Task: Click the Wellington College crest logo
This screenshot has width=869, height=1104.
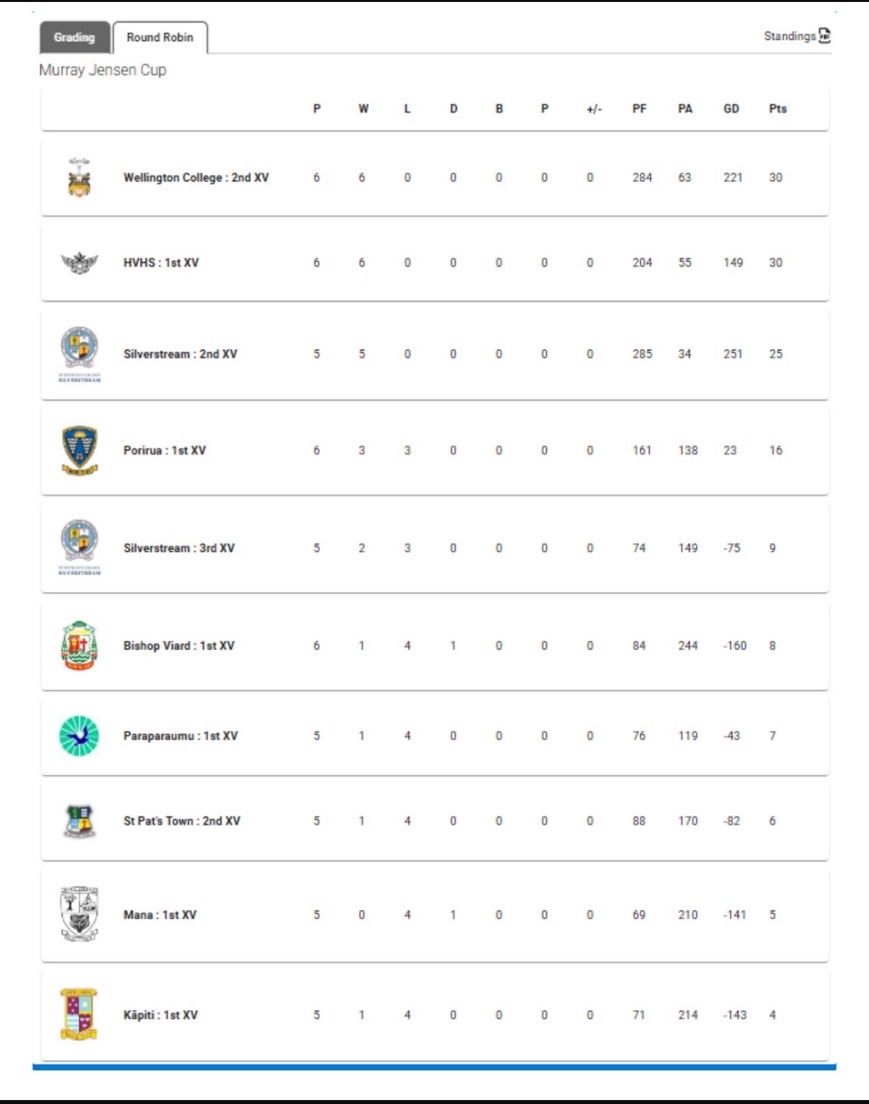Action: (79, 177)
